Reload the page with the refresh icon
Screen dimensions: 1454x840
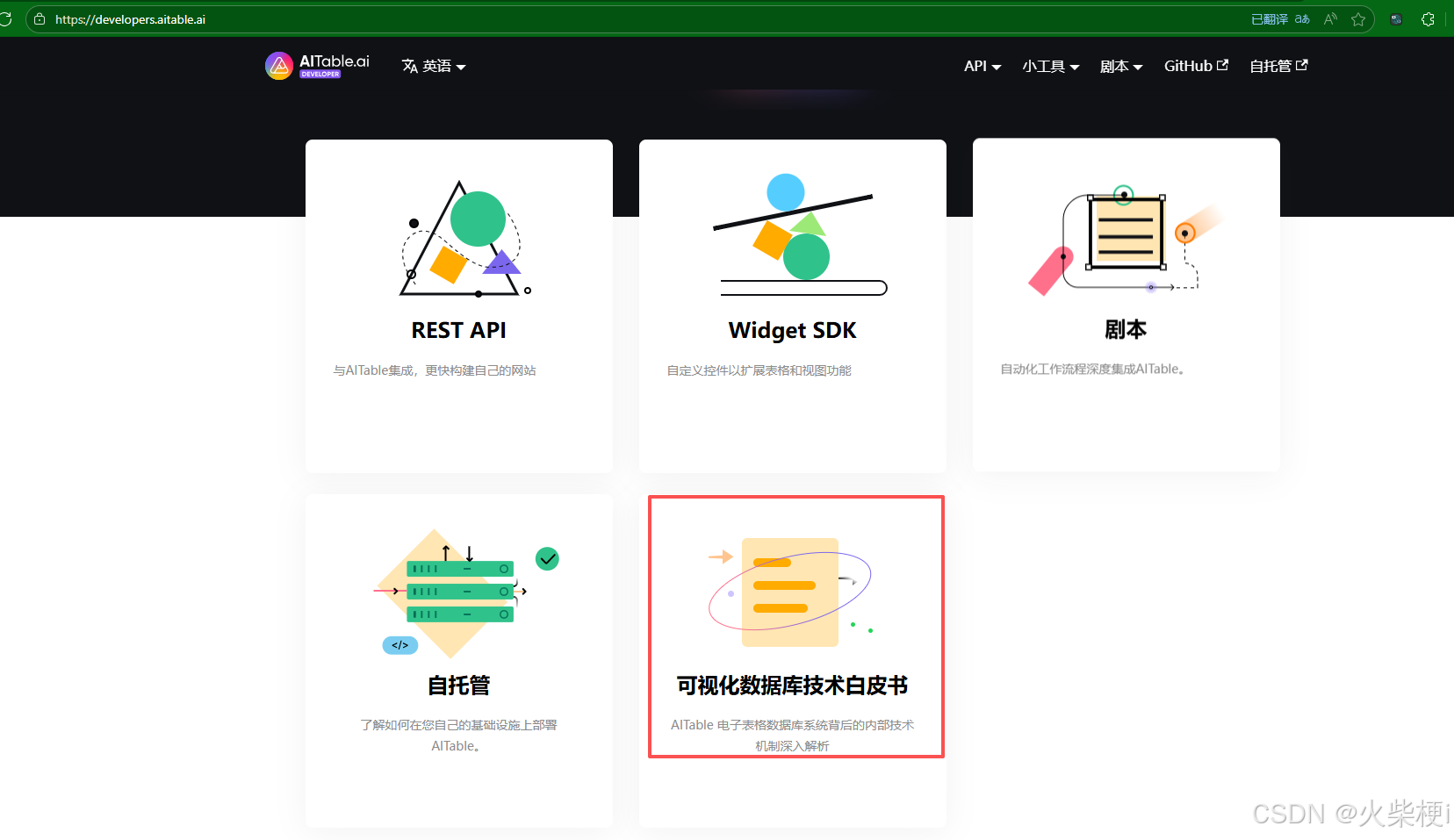7,18
